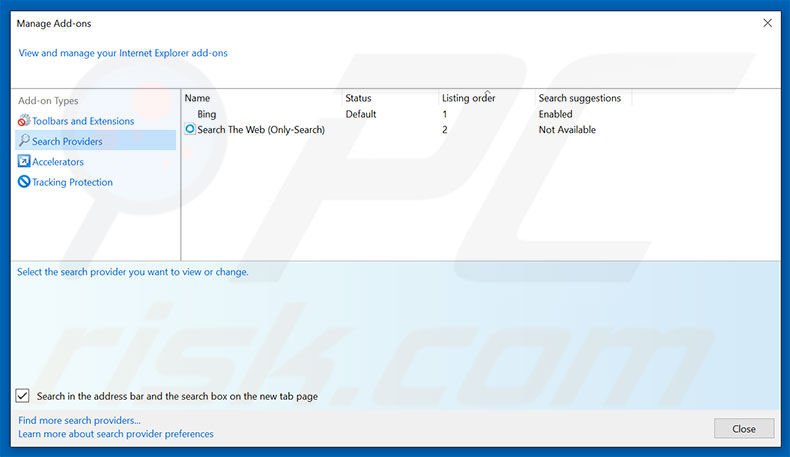Open Accelerators add-on type
The width and height of the screenshot is (790, 457).
pos(58,162)
